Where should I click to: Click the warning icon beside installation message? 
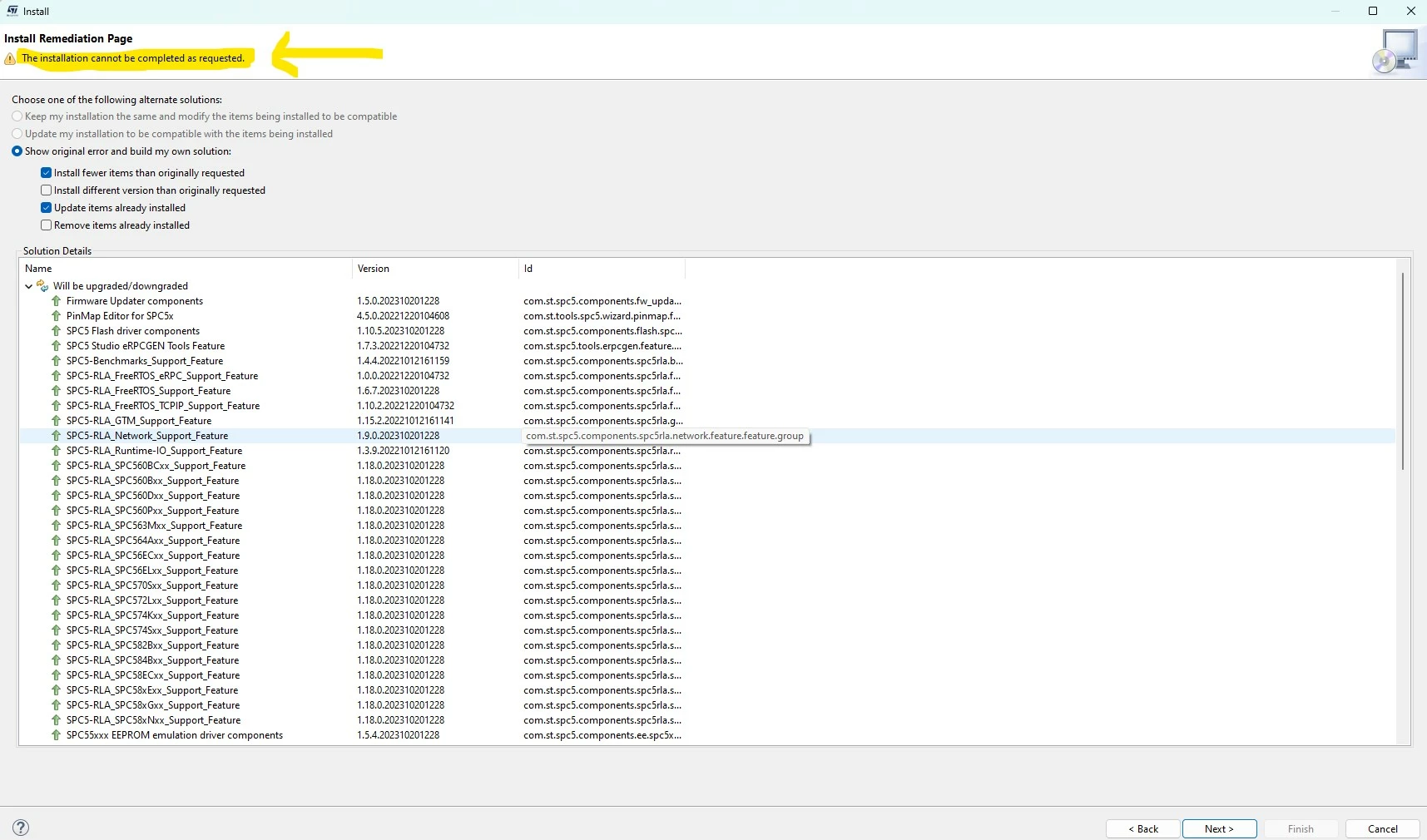coord(10,59)
